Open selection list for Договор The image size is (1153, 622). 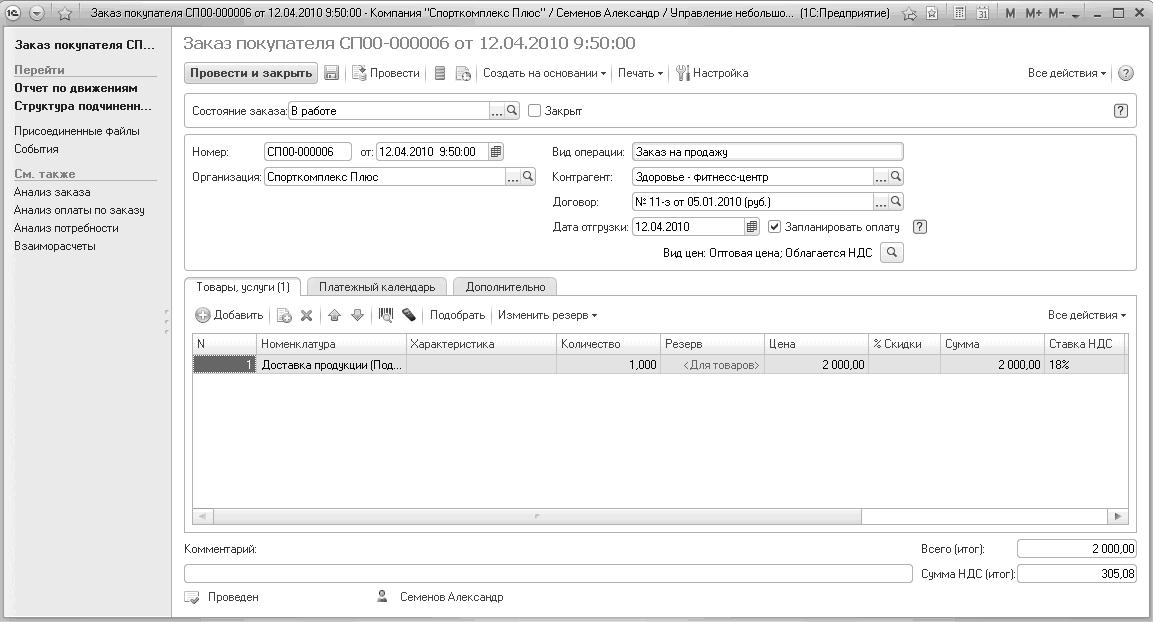pos(880,201)
